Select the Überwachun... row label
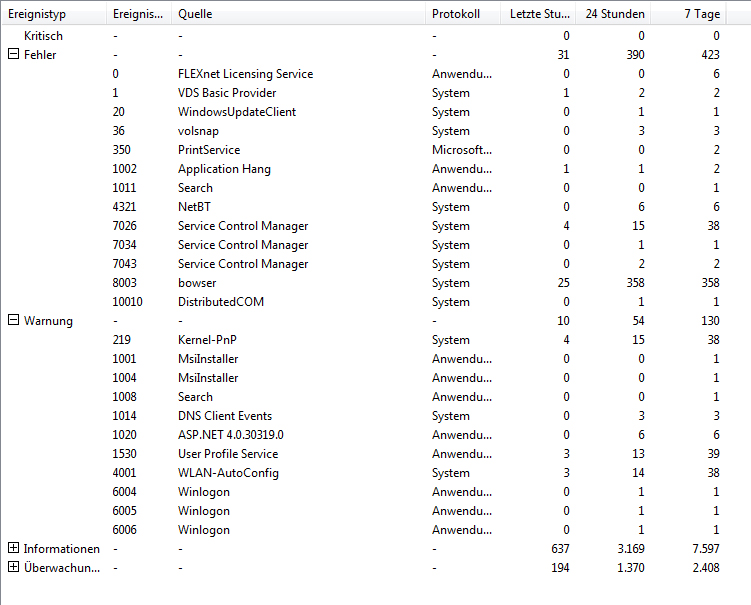 click(x=62, y=568)
